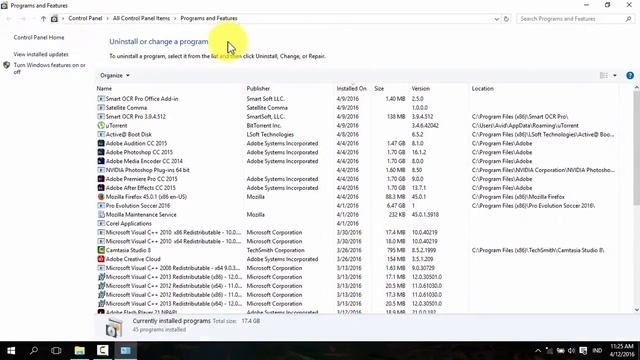Click the Adobe After Effects CC 2015 icon

pos(101,188)
